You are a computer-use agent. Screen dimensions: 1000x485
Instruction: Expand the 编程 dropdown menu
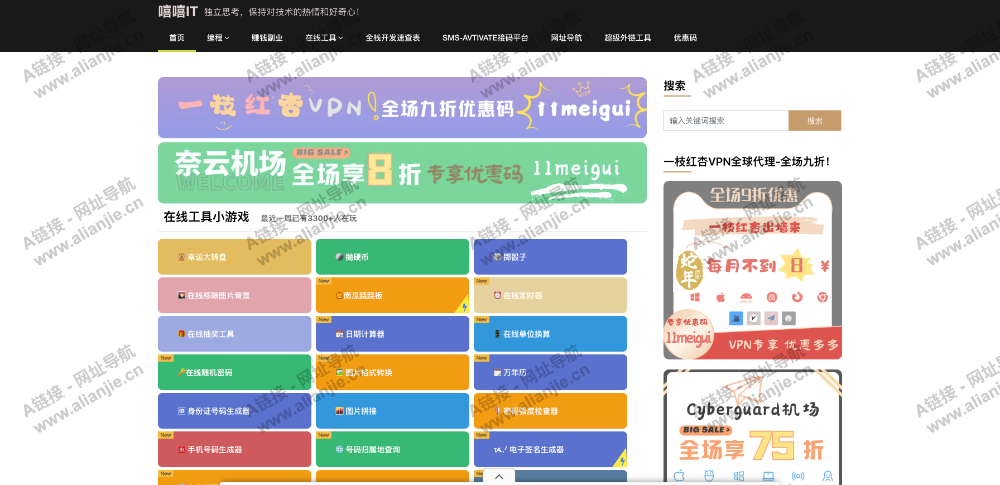[217, 38]
